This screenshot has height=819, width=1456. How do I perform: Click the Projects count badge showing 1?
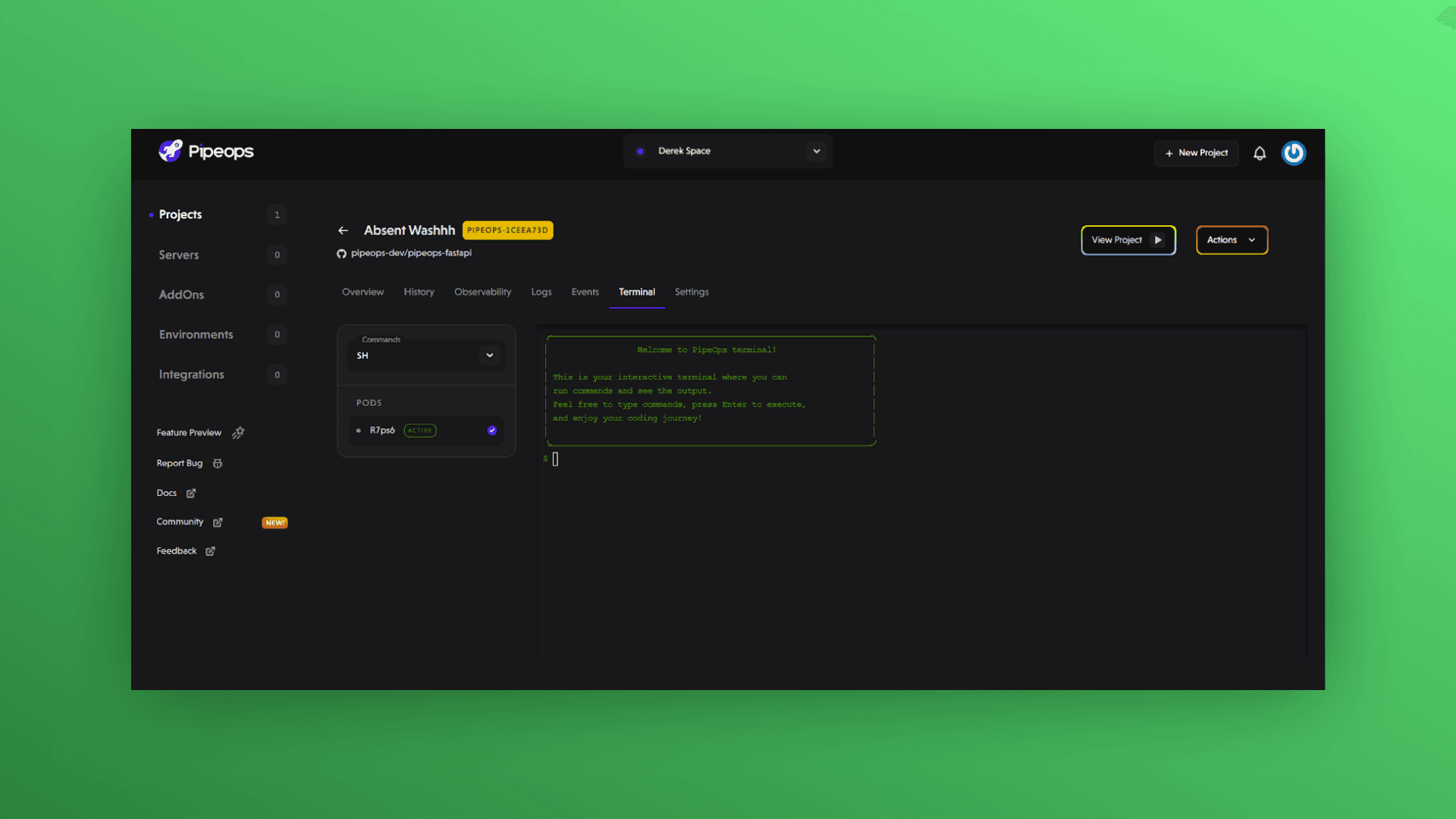tap(277, 215)
